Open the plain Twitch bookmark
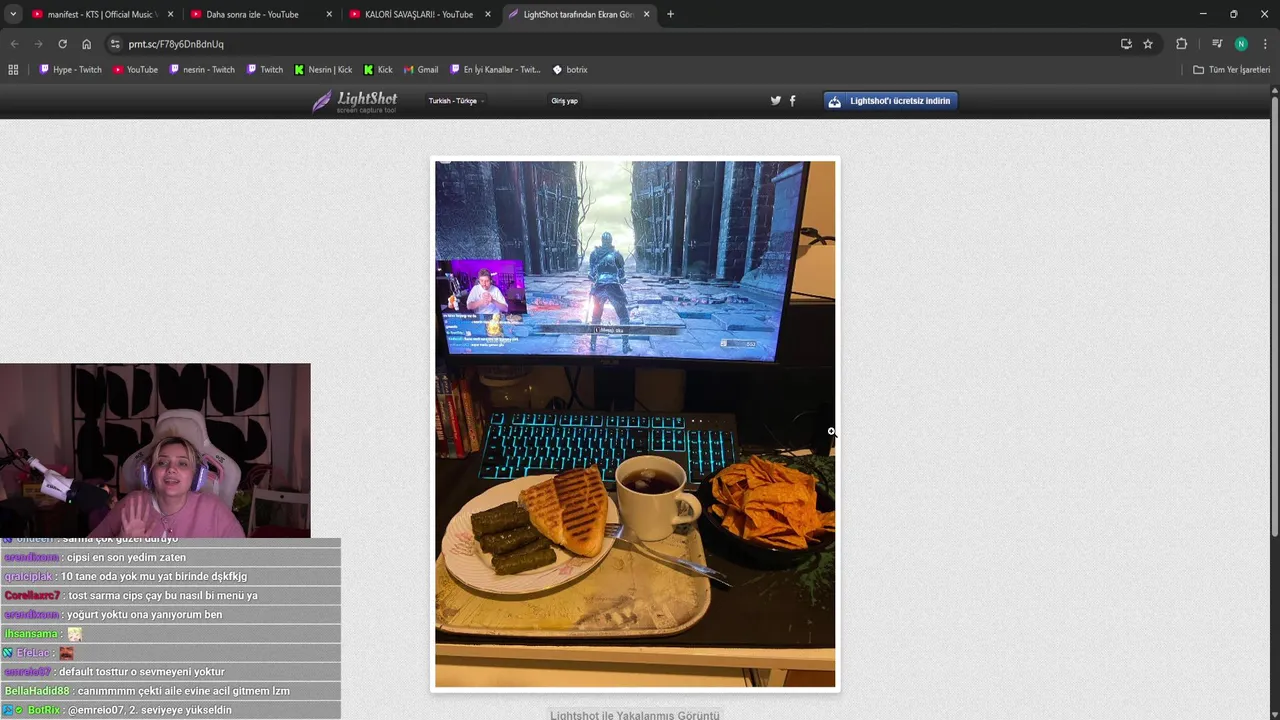The width and height of the screenshot is (1280, 720). [x=264, y=70]
